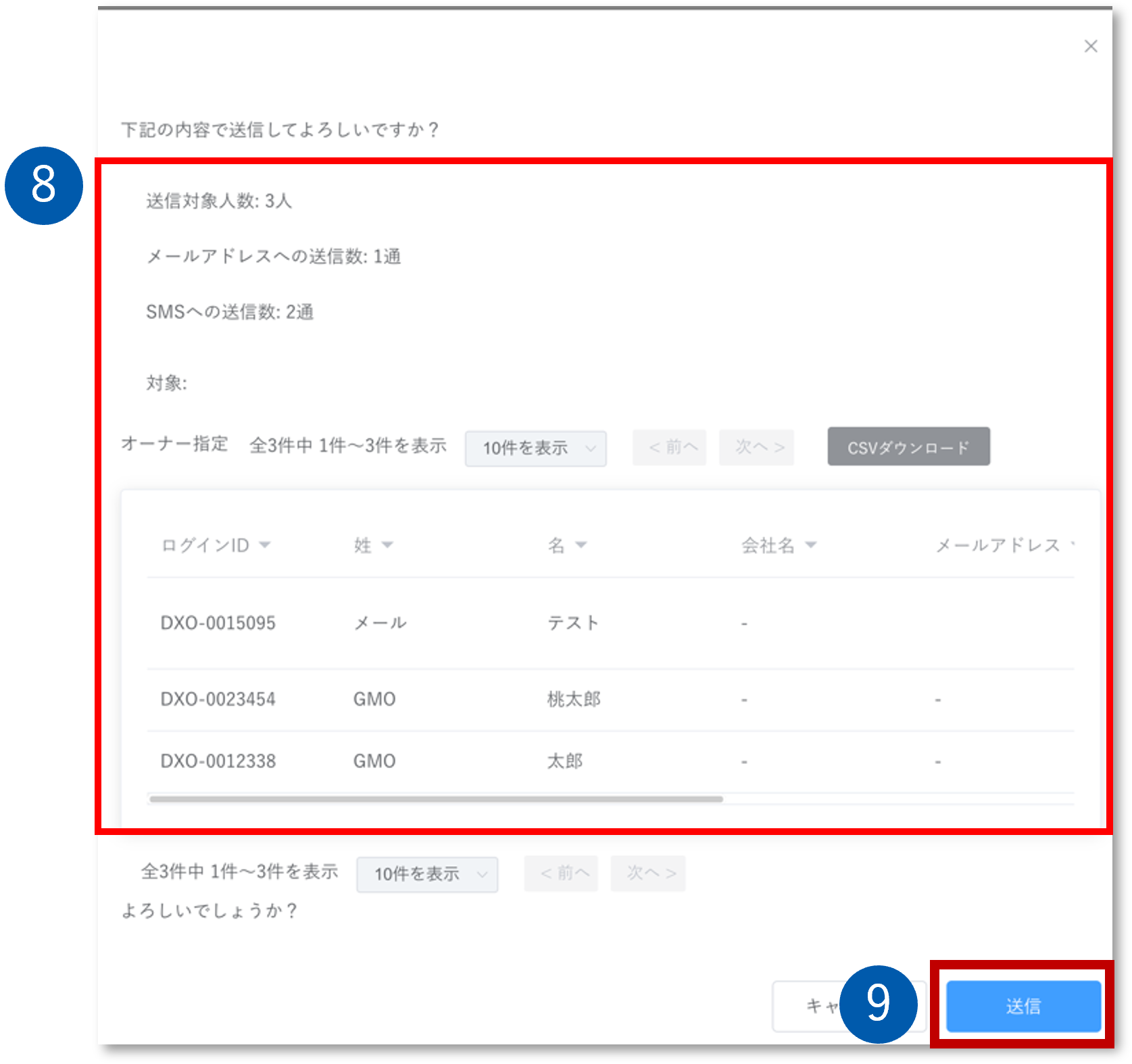Go to previous page with upper 前へ

click(x=669, y=447)
